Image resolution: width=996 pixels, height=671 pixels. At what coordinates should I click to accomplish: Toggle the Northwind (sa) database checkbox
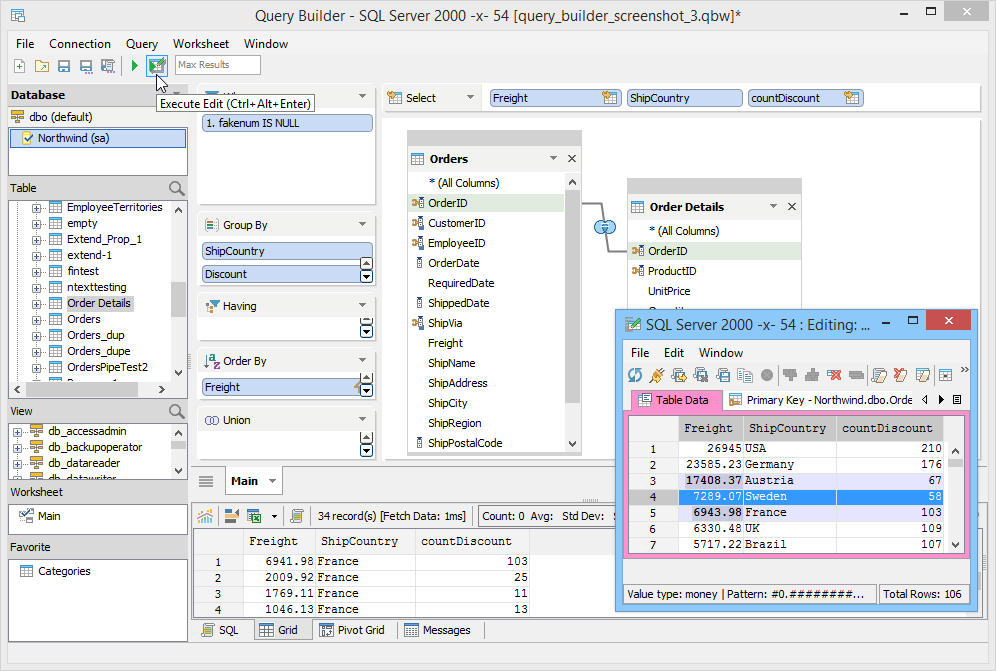(x=27, y=138)
